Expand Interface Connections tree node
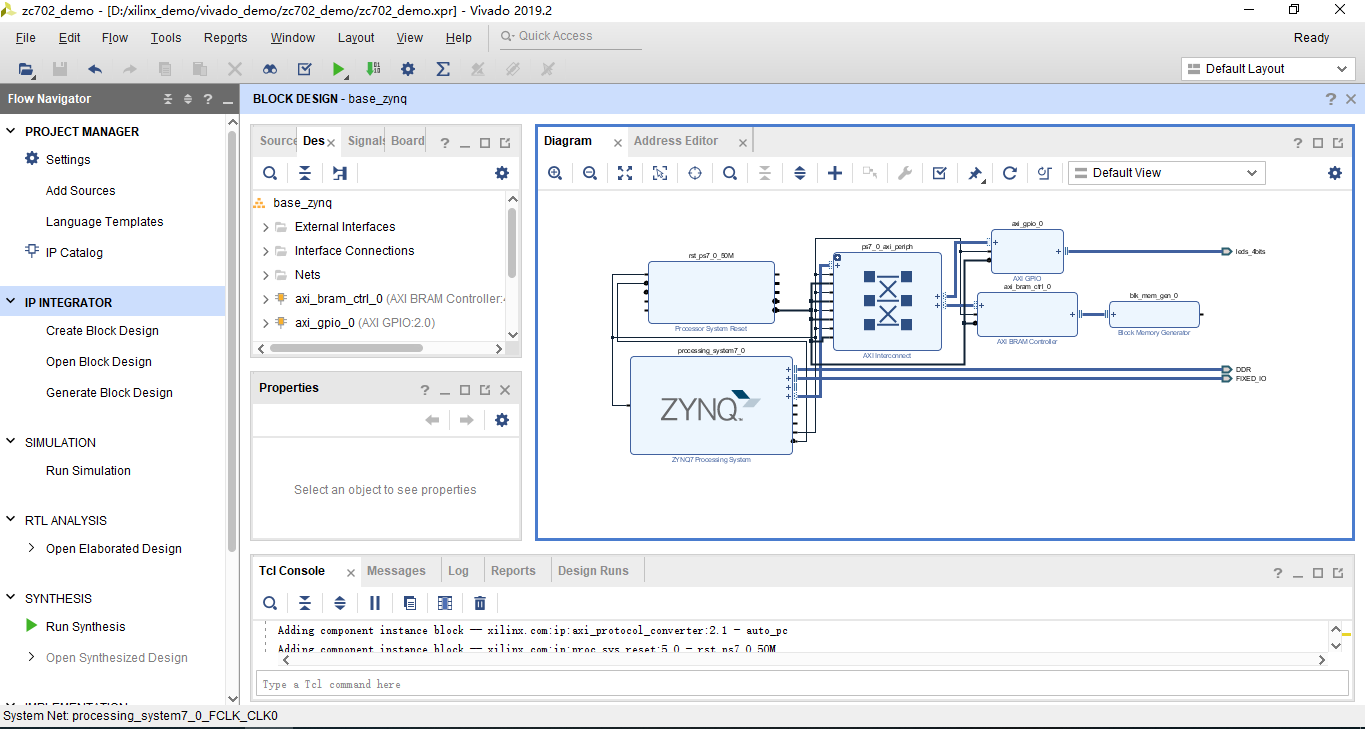Viewport: 1365px width, 729px height. pos(266,251)
